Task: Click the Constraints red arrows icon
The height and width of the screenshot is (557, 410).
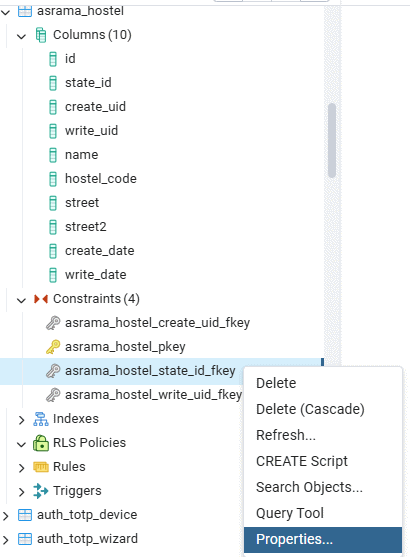Action: (x=41, y=299)
